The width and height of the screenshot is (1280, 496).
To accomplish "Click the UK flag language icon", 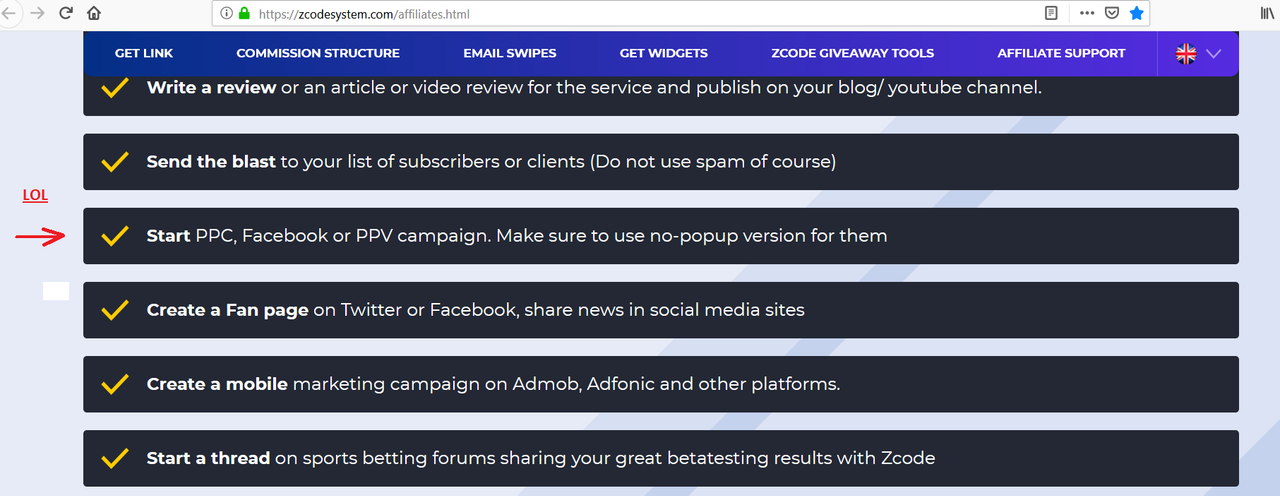I will tap(1186, 54).
